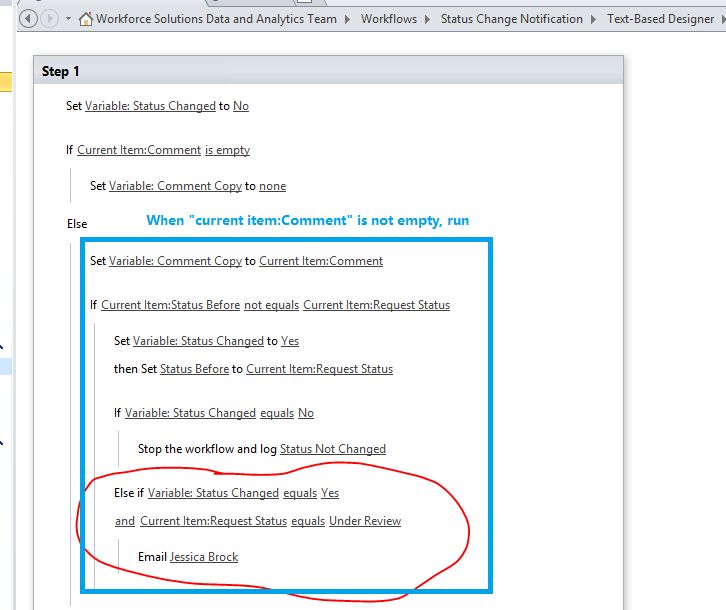This screenshot has width=726, height=610.
Task: Expand arrow after Workforce Solutions Data and Analytics Team
Action: pos(348,19)
